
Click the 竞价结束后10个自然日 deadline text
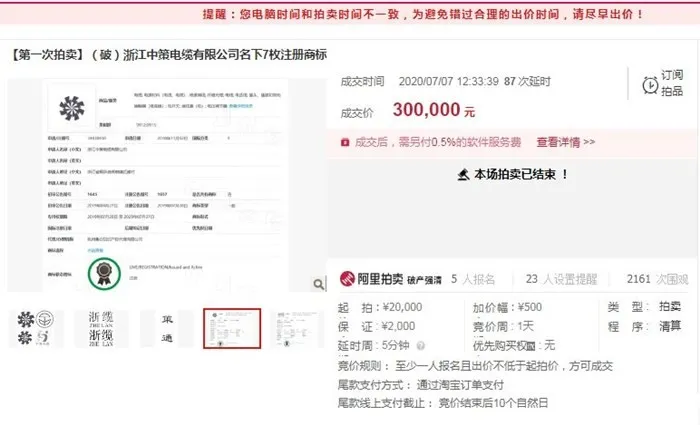point(493,403)
